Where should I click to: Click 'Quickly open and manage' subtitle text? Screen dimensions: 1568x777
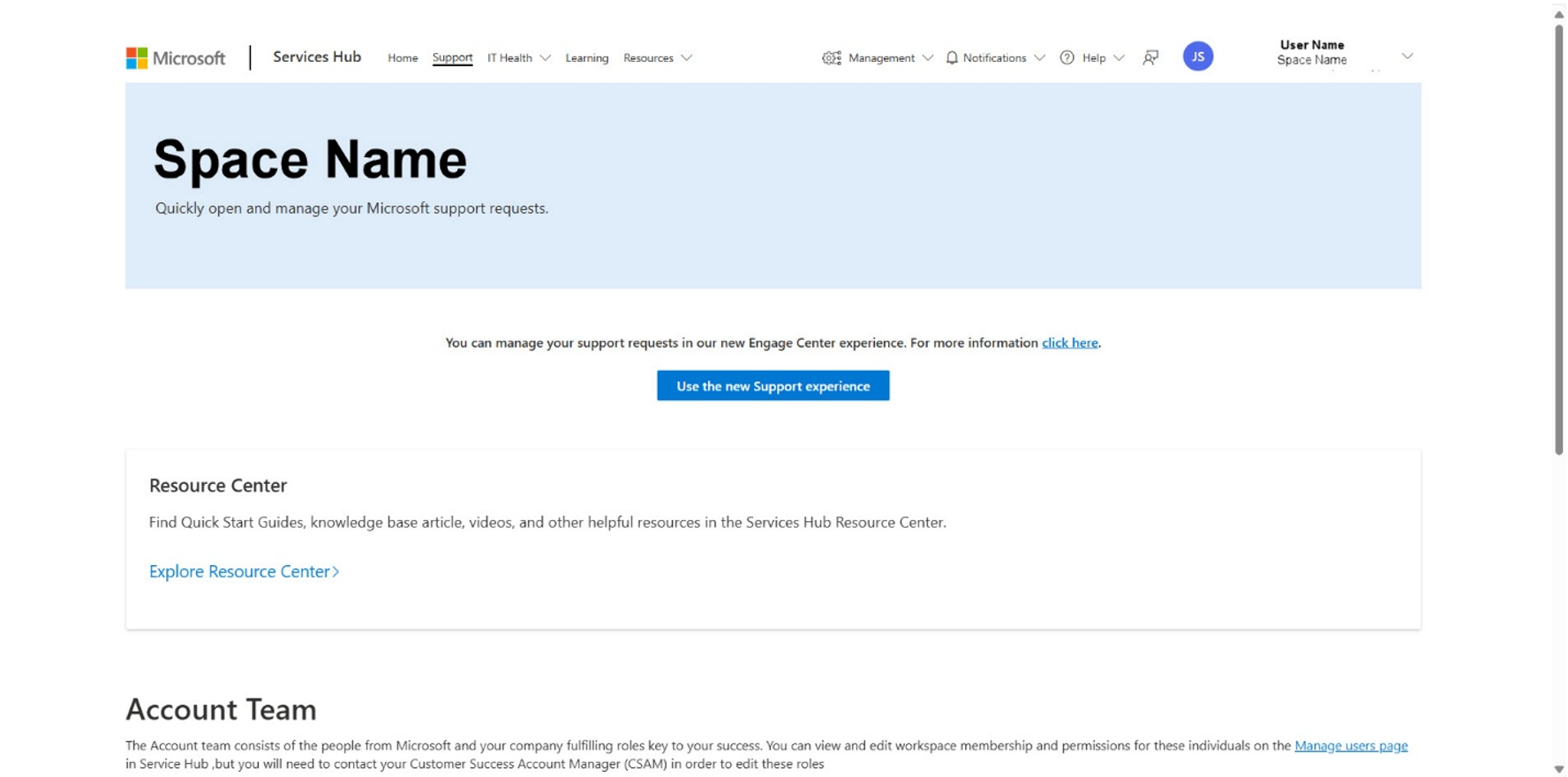pyautogui.click(x=351, y=208)
